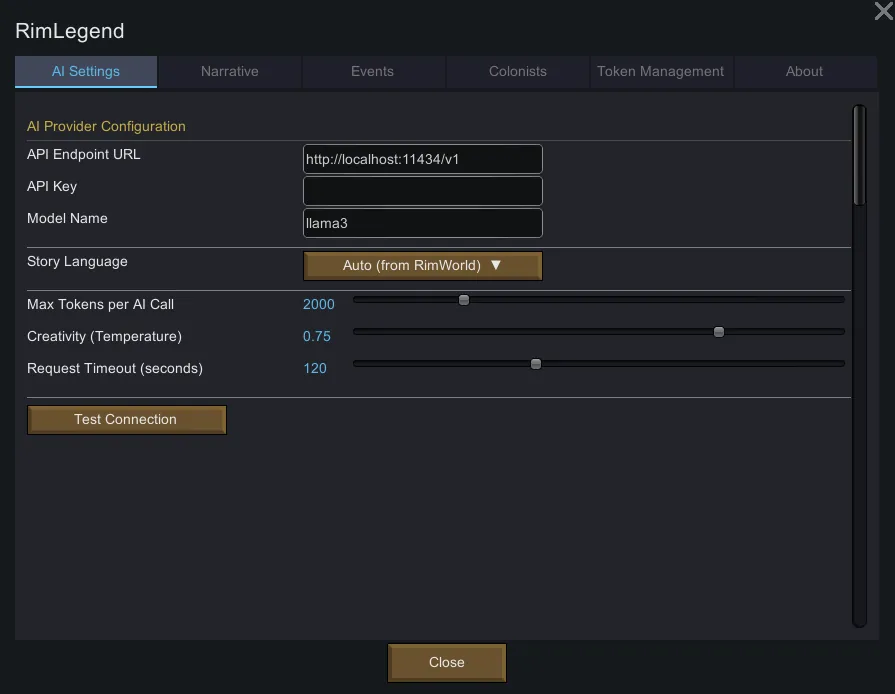Click the right end of the Max Tokens slider track
The image size is (895, 694).
point(838,300)
